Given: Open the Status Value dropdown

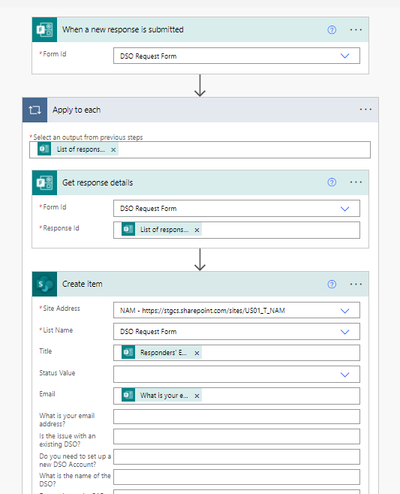Looking at the screenshot, I should point(345,374).
